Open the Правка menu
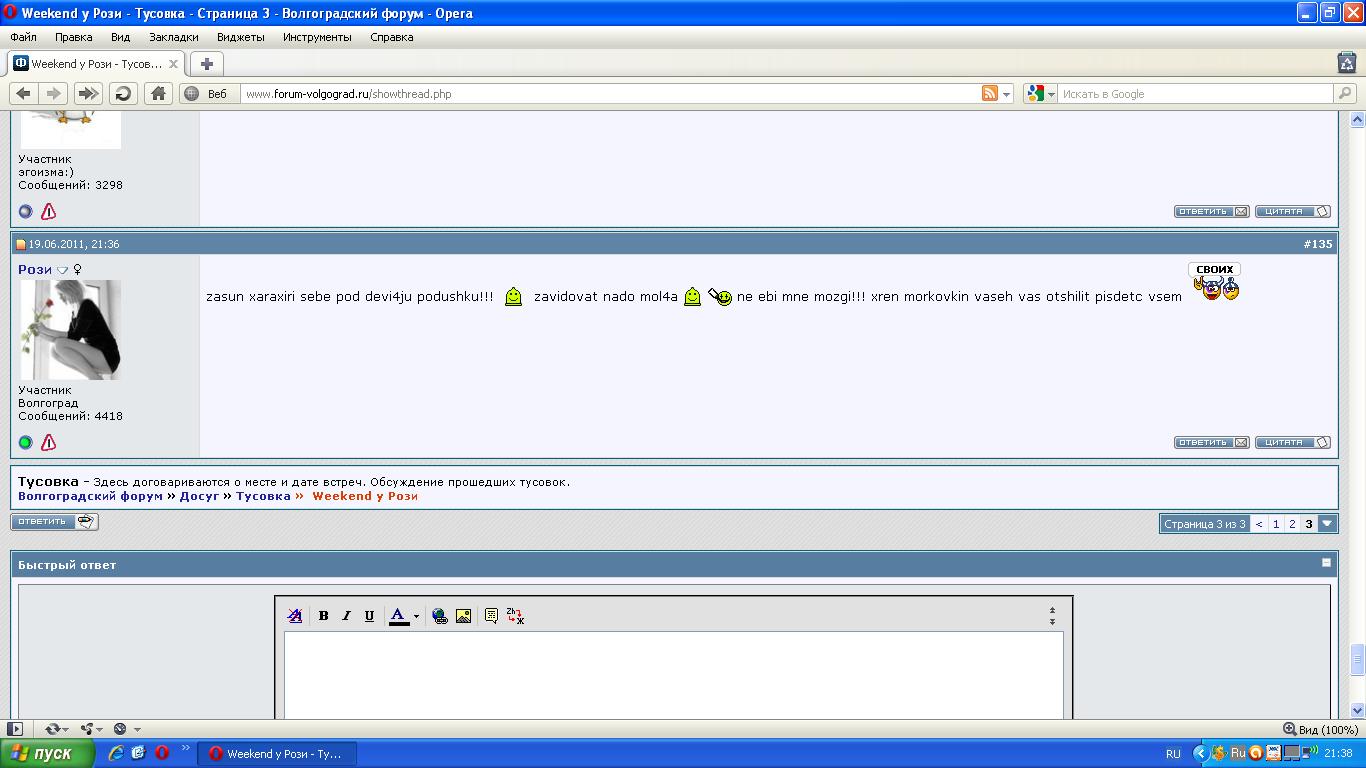 pyautogui.click(x=74, y=37)
